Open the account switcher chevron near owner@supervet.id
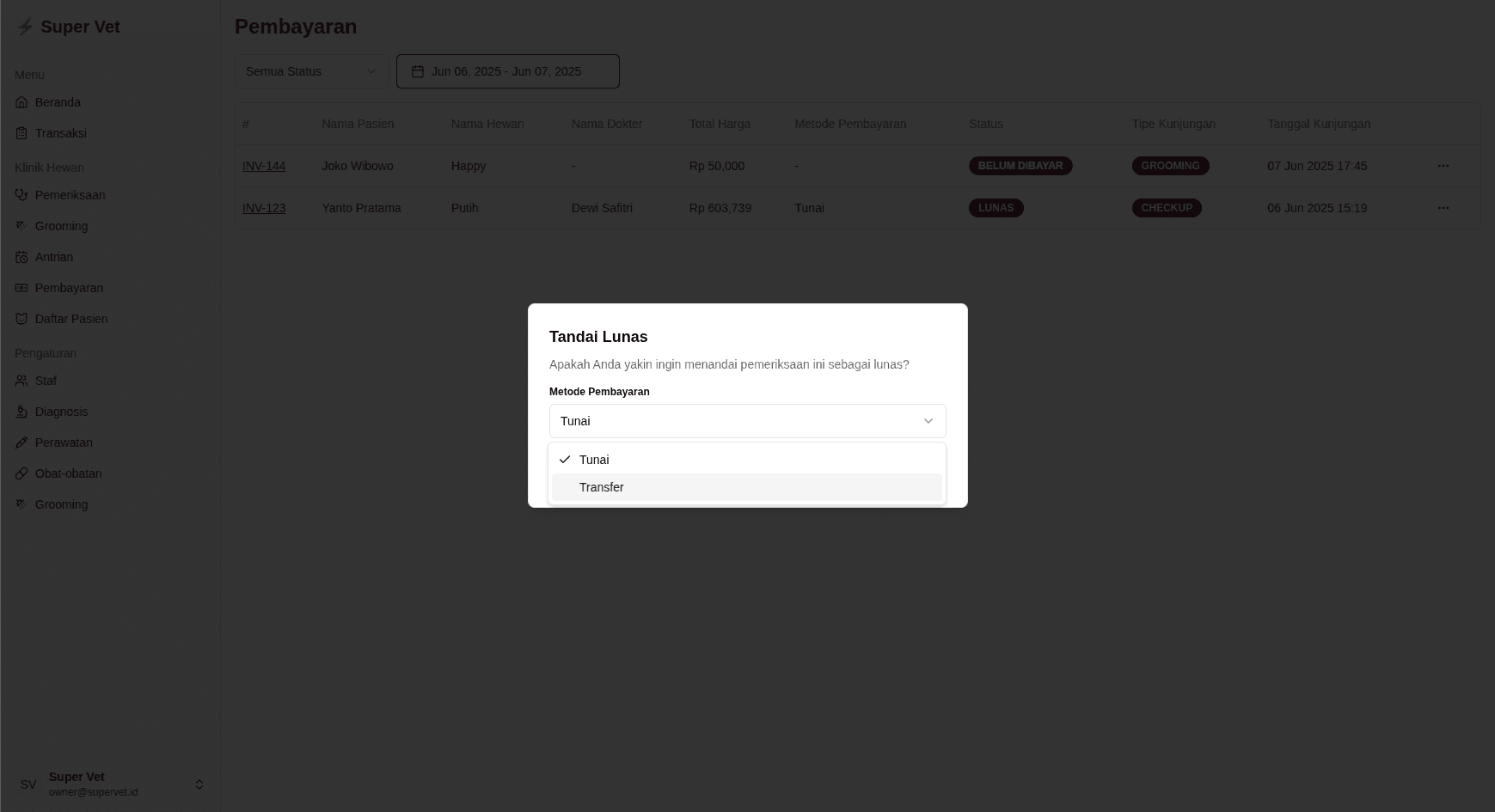Screen dimensions: 1495x812 [199, 784]
